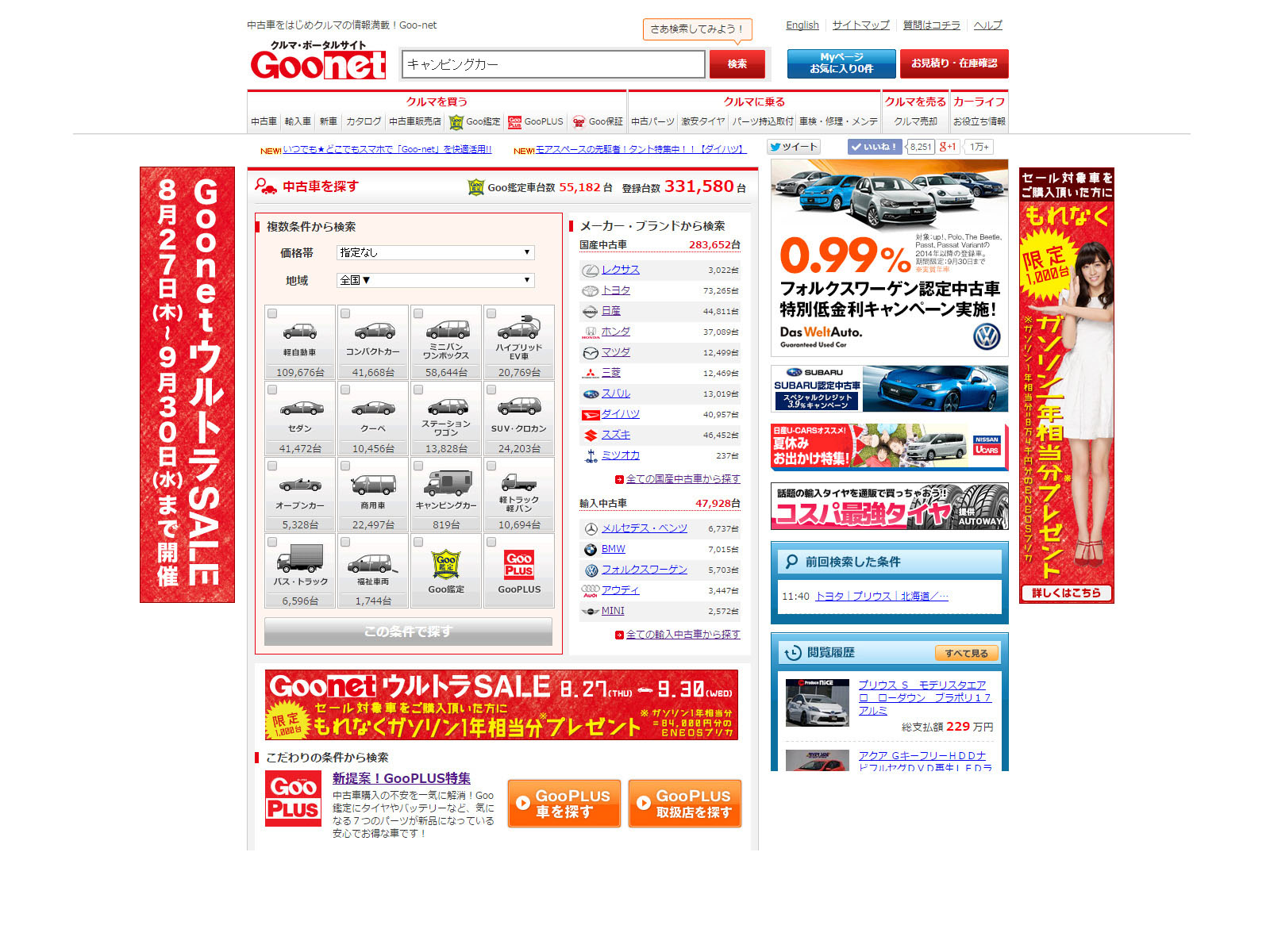
Task: Open 全ての輸入中古車から探す link
Action: coord(683,635)
